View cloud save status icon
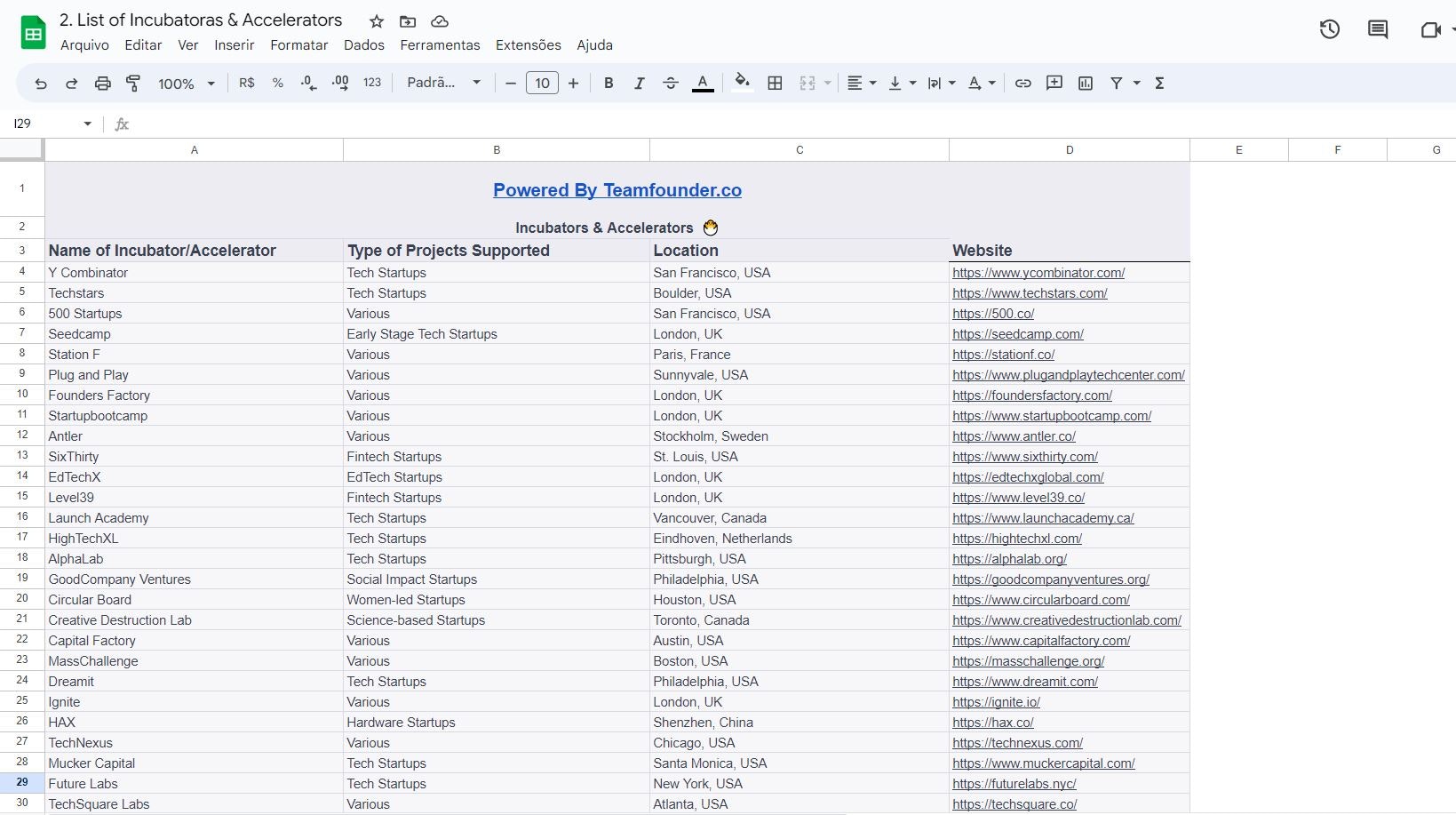Viewport: 1456px width, 815px height. pyautogui.click(x=439, y=21)
